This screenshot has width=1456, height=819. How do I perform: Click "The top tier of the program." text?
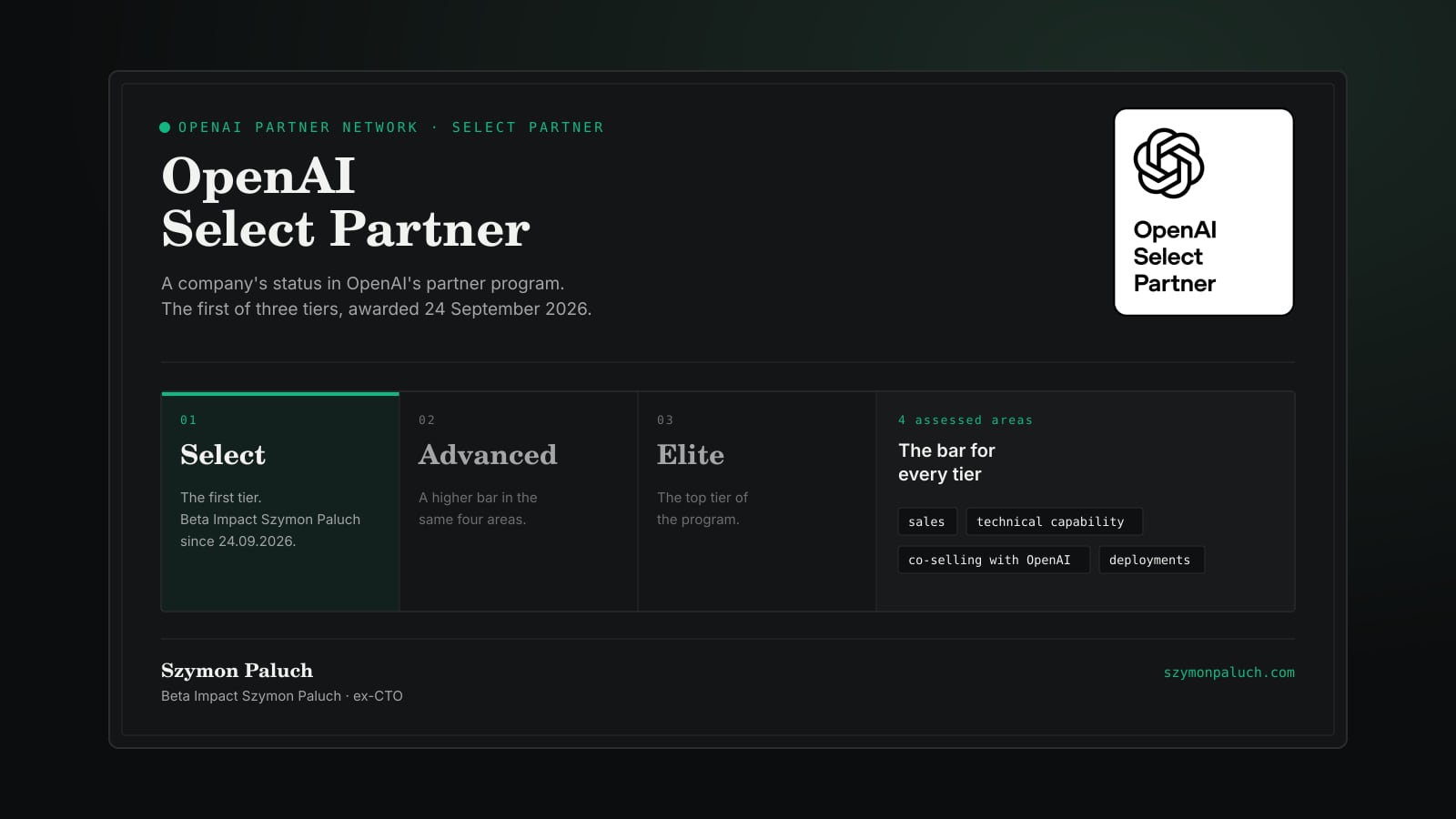click(703, 509)
